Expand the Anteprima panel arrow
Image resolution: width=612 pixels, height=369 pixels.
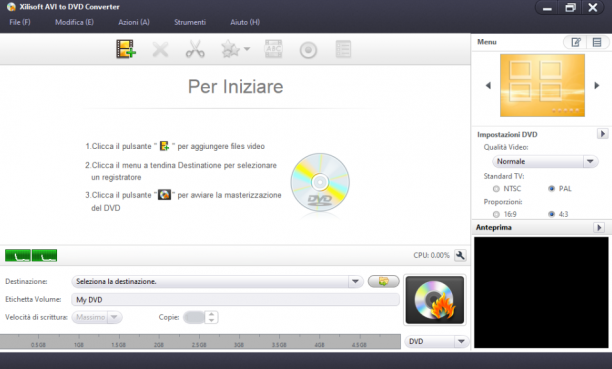coord(599,227)
